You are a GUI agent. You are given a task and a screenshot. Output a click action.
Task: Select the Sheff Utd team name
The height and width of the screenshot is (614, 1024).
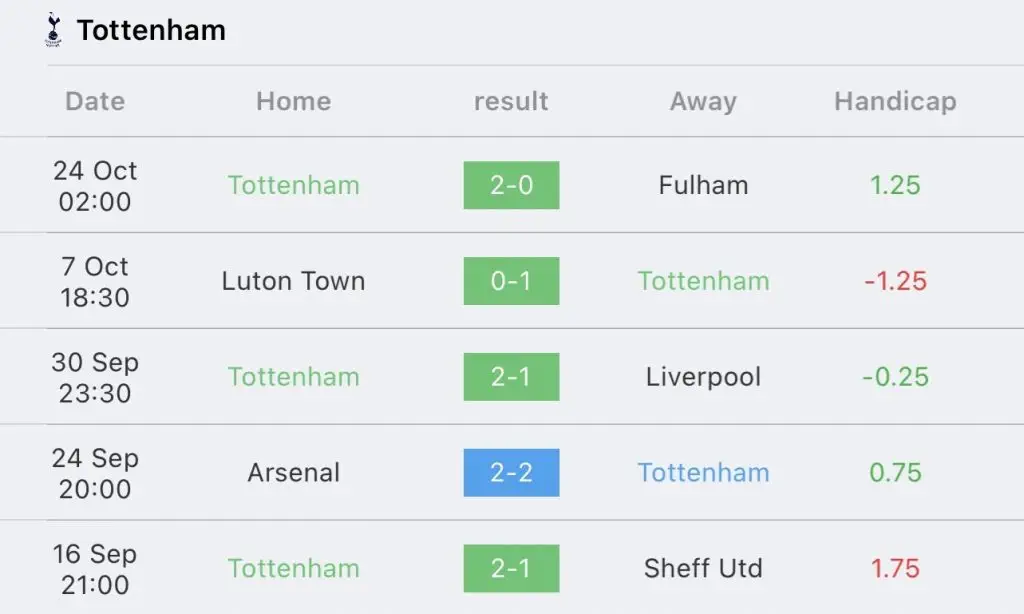tap(703, 568)
